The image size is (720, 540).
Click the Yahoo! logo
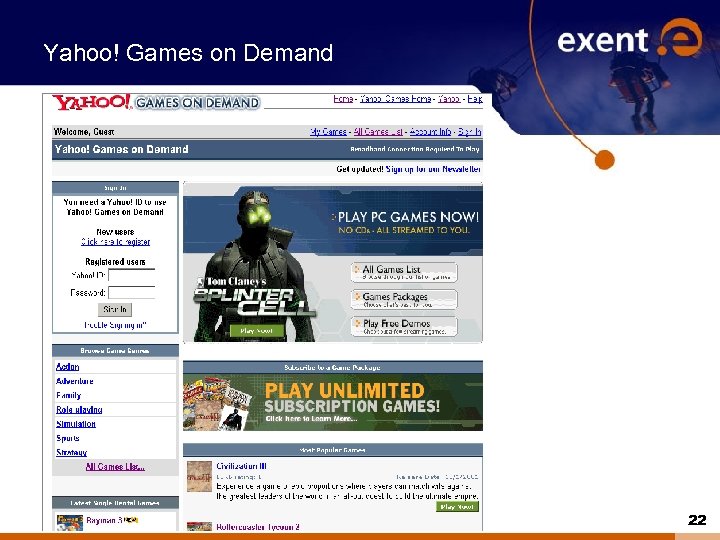[92, 102]
